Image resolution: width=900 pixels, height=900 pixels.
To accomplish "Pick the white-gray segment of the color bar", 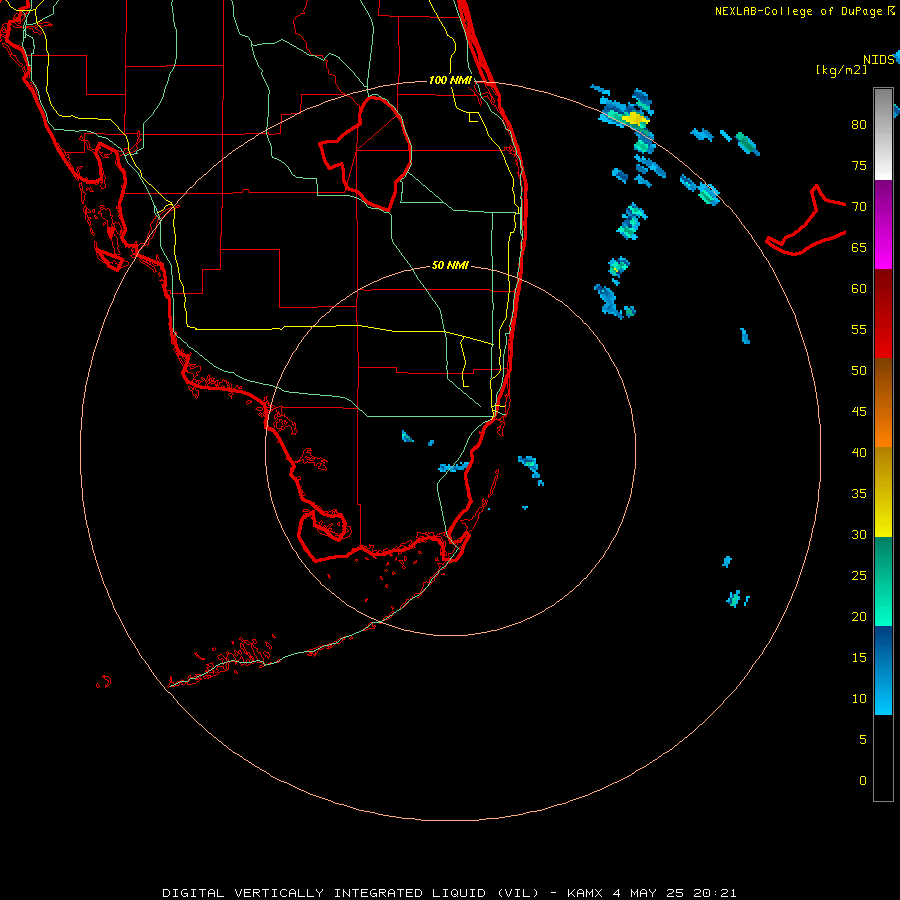I will pyautogui.click(x=883, y=134).
